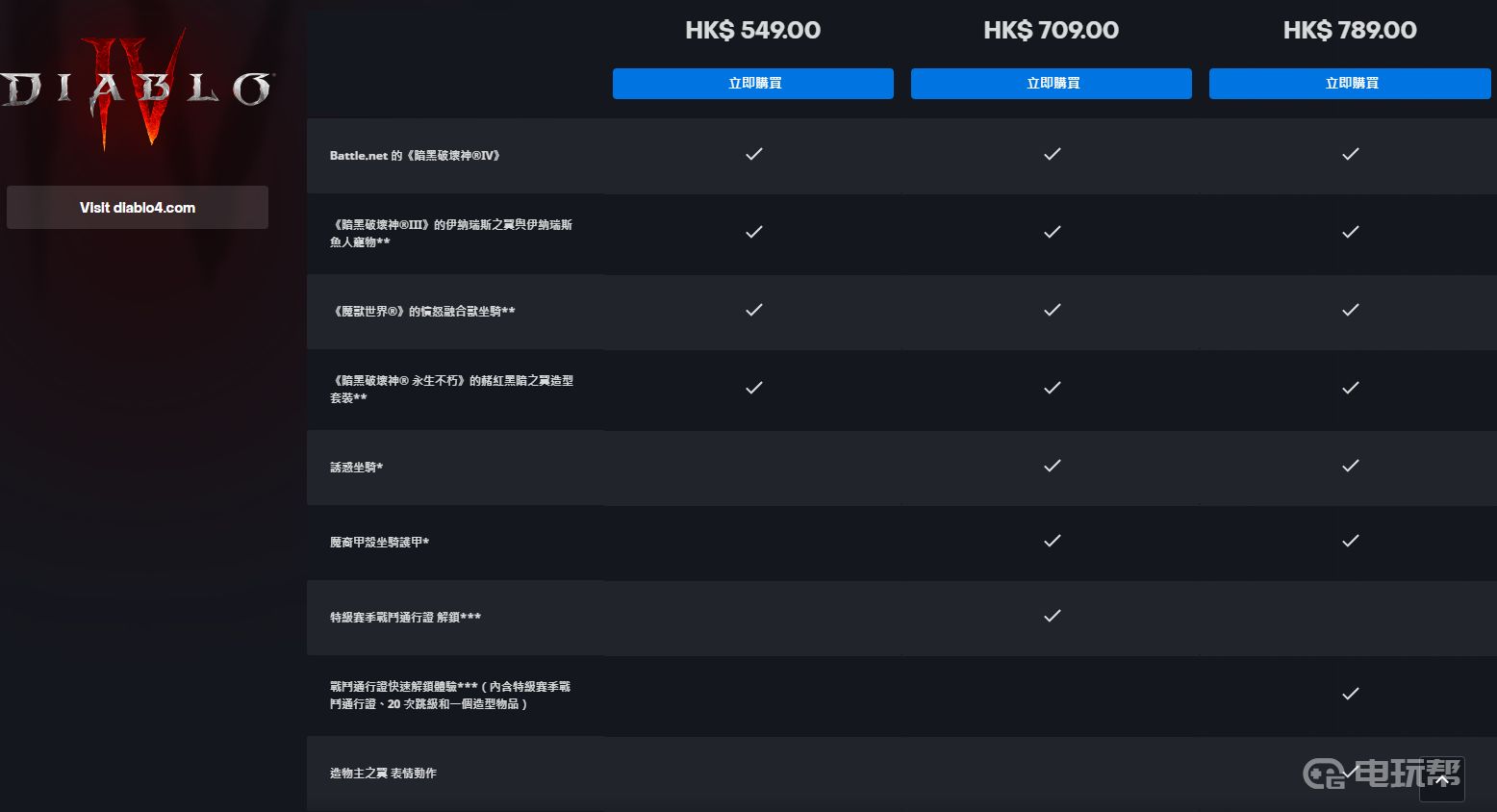1497x812 pixels.
Task: Click the HK$ 549.00 price heading
Action: [753, 30]
